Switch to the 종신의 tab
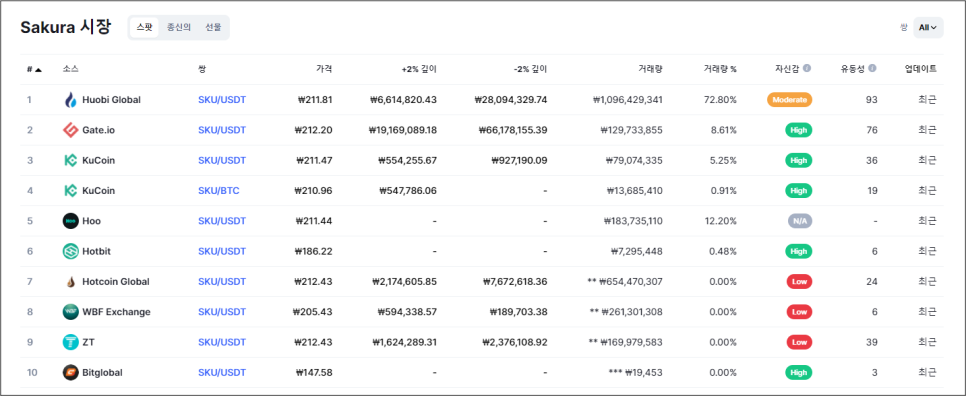966x396 pixels. click(x=179, y=28)
